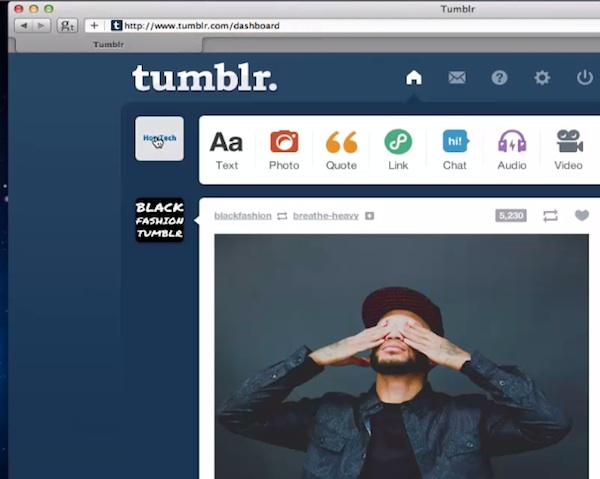
Task: Create a new Chat post
Action: point(455,150)
